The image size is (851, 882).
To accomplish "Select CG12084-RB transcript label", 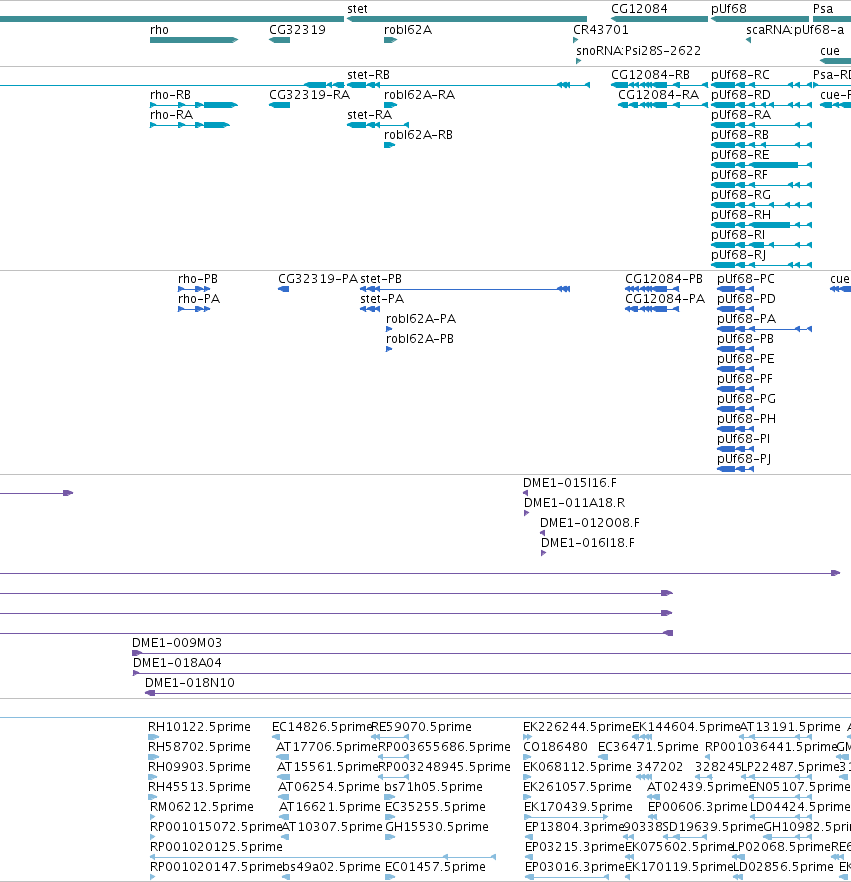I will click(x=650, y=75).
